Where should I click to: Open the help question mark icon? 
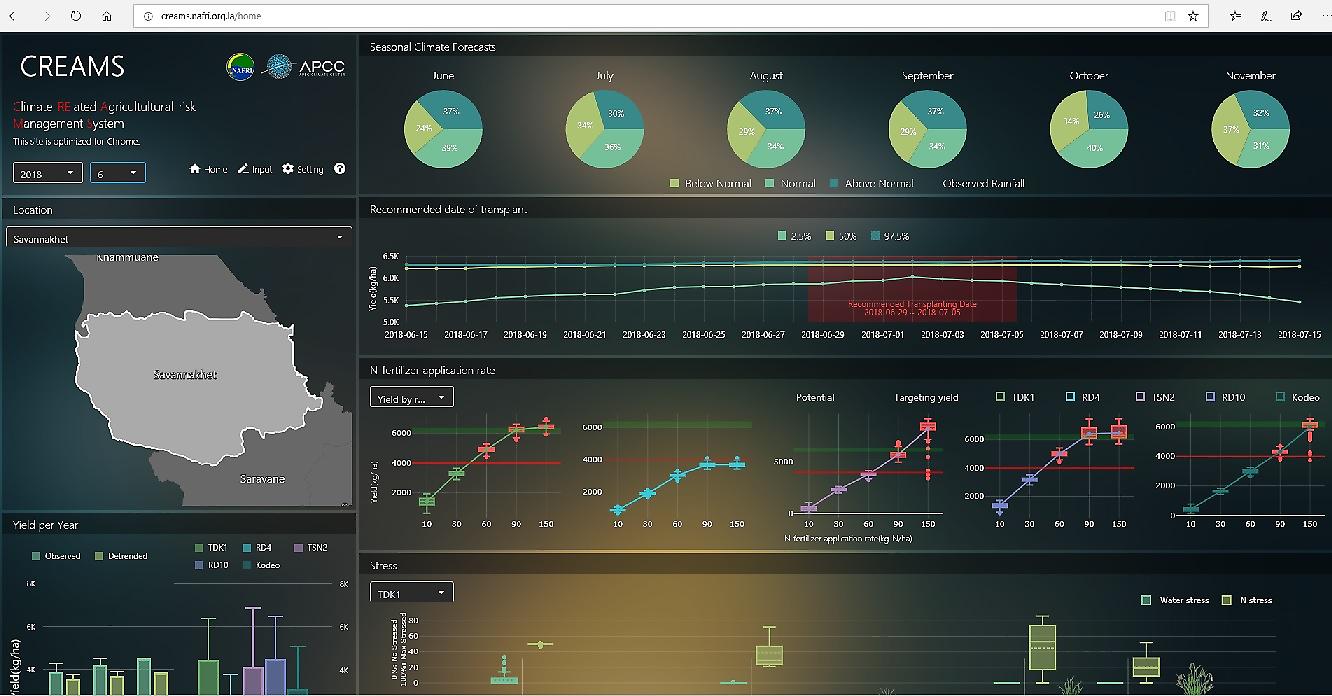tap(340, 169)
